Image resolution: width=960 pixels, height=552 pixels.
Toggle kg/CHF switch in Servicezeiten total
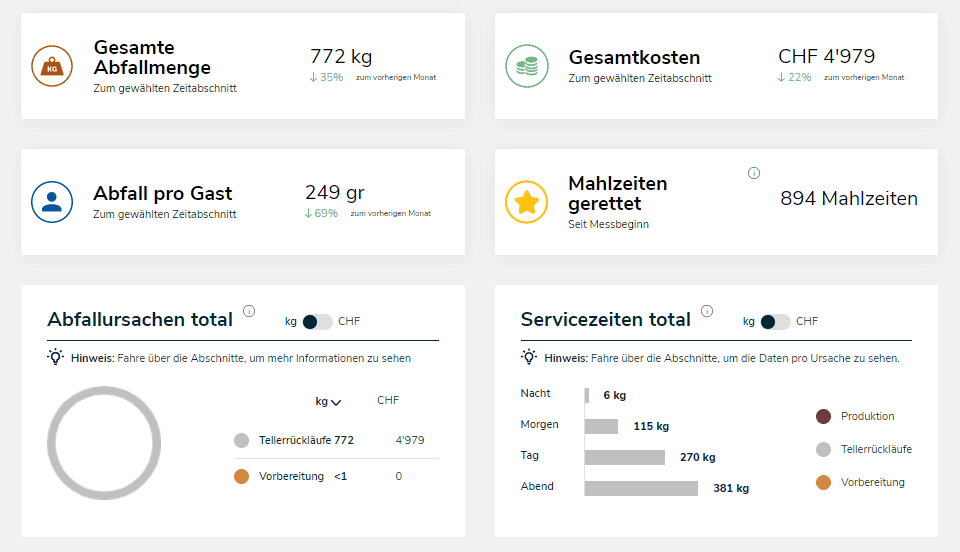[775, 322]
